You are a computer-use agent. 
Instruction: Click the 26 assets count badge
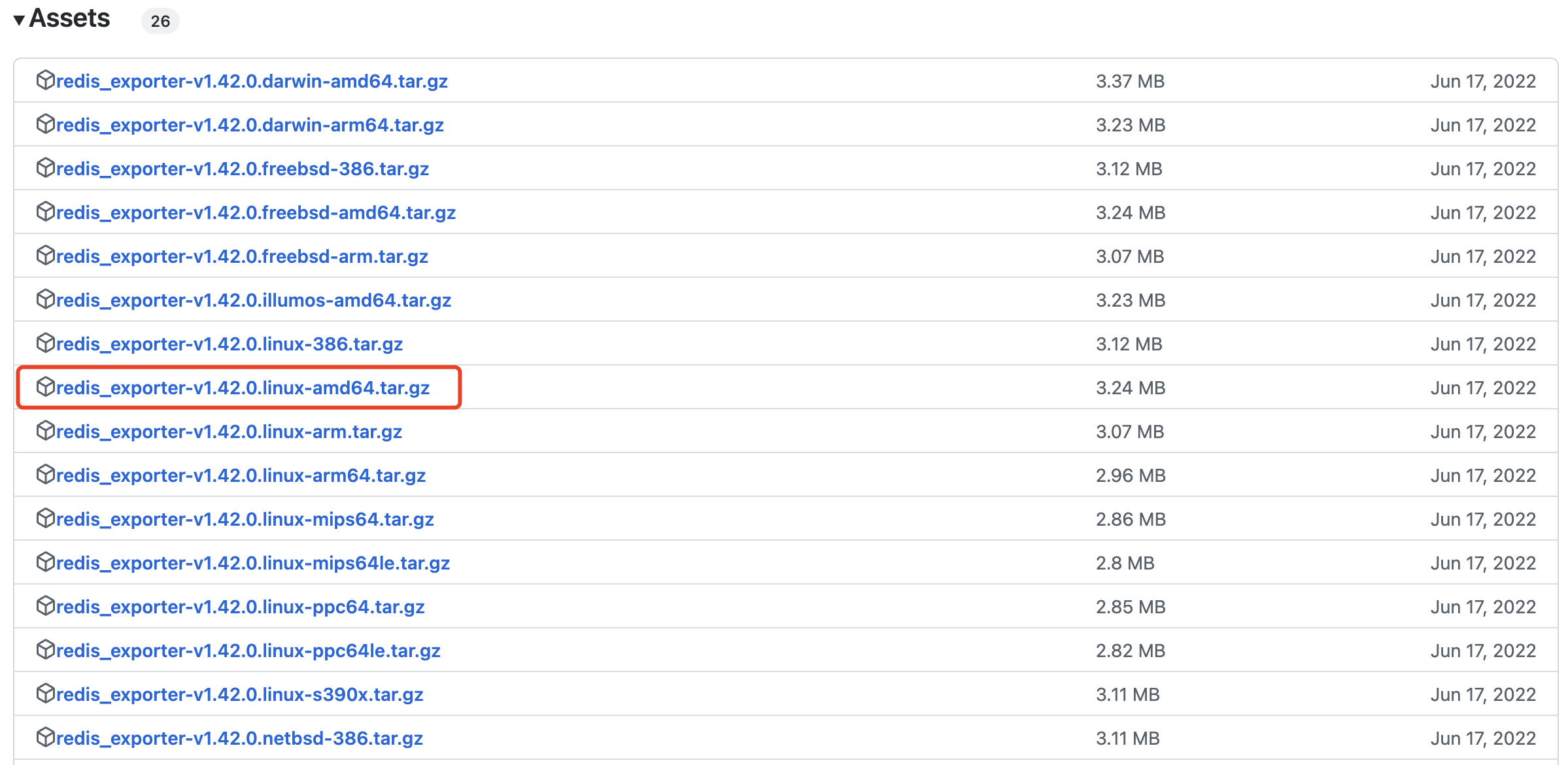[160, 21]
